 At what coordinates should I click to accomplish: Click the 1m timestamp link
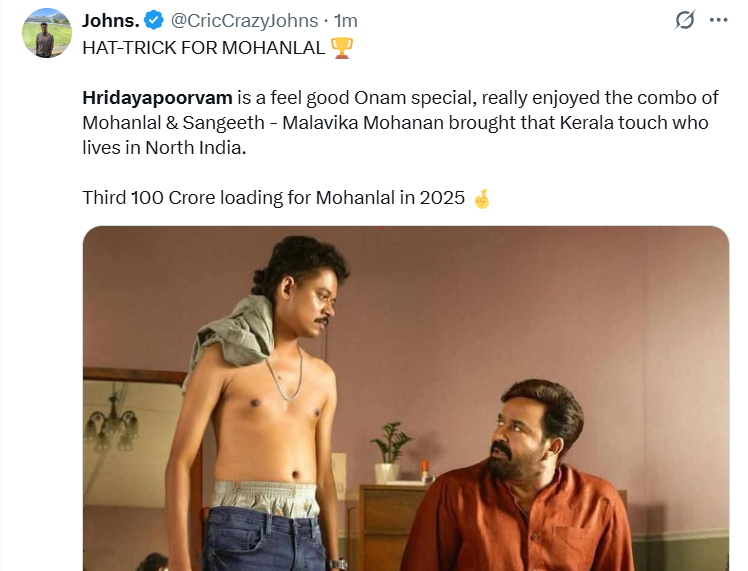click(x=346, y=20)
